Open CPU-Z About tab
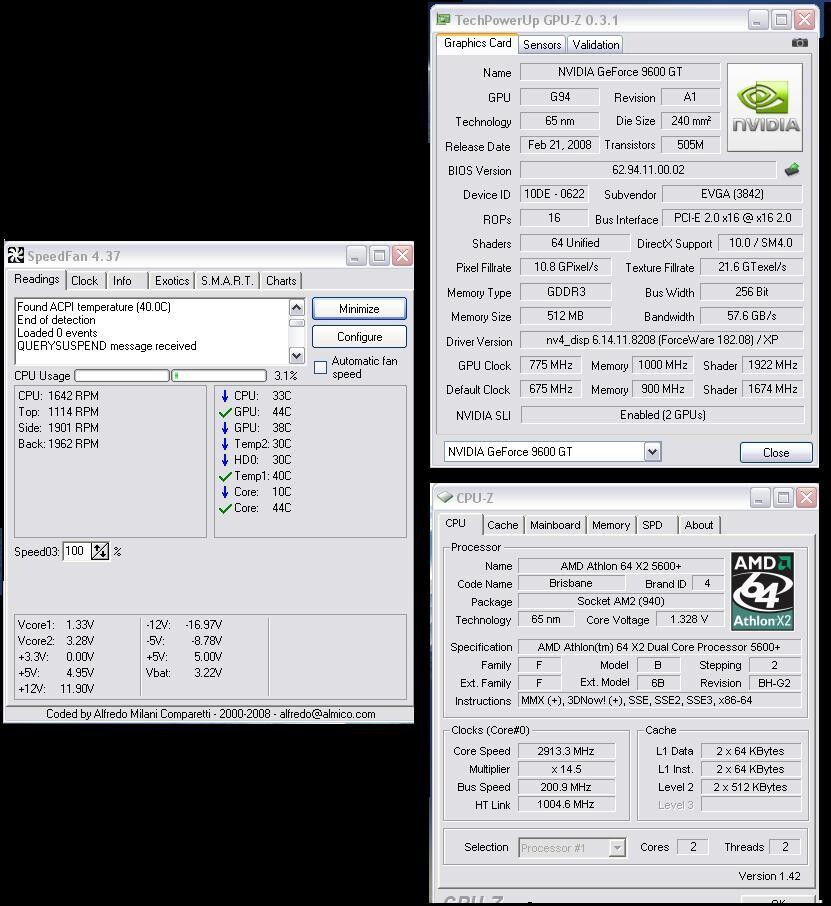This screenshot has height=906, width=831. tap(699, 525)
